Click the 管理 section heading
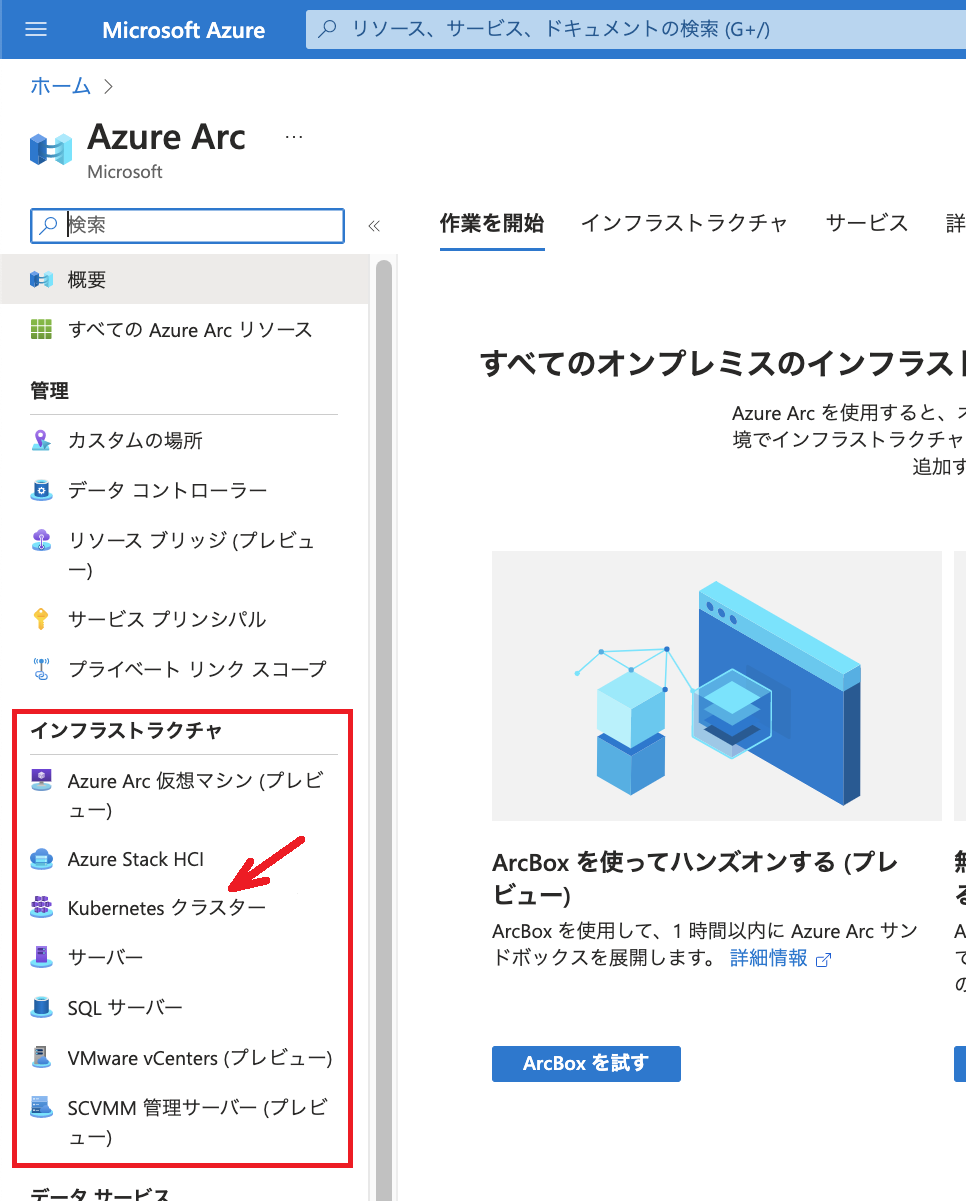 click(x=50, y=391)
